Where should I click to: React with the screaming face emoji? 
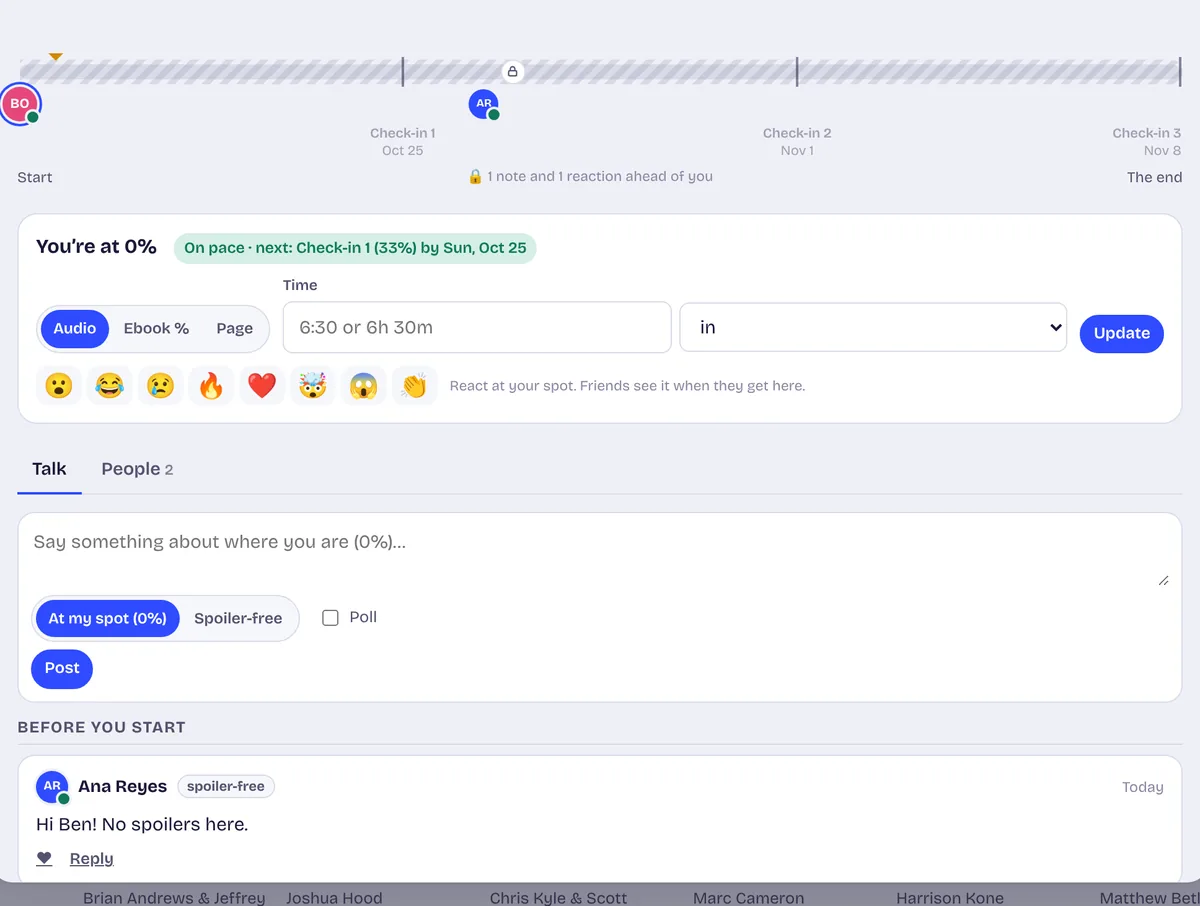click(364, 385)
